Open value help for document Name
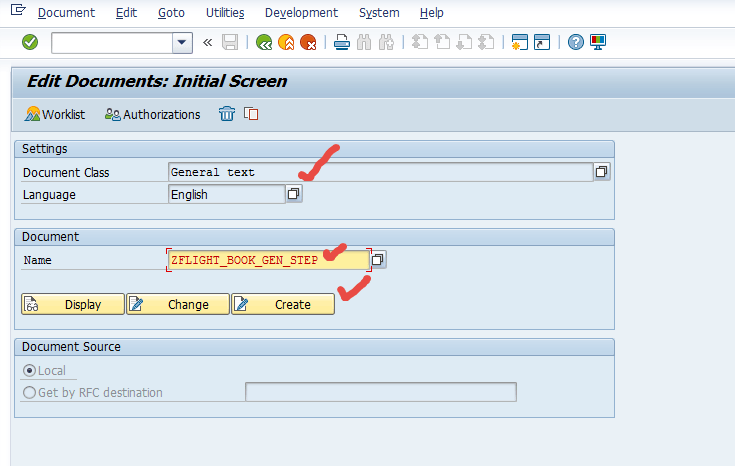735x466 pixels. pos(378,259)
